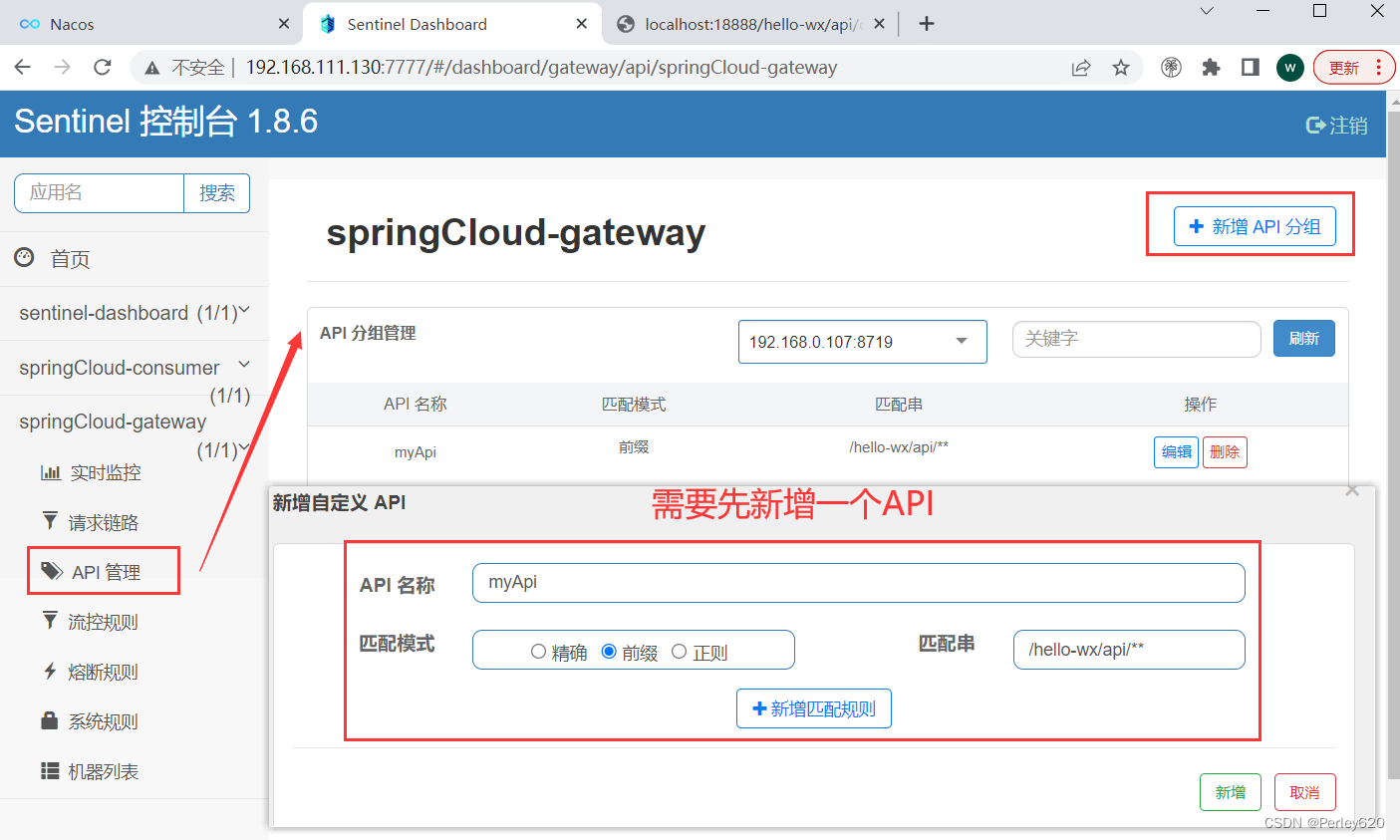Screen dimensions: 1400x840
Task: Open 实时监控 menu item
Action: [x=105, y=472]
